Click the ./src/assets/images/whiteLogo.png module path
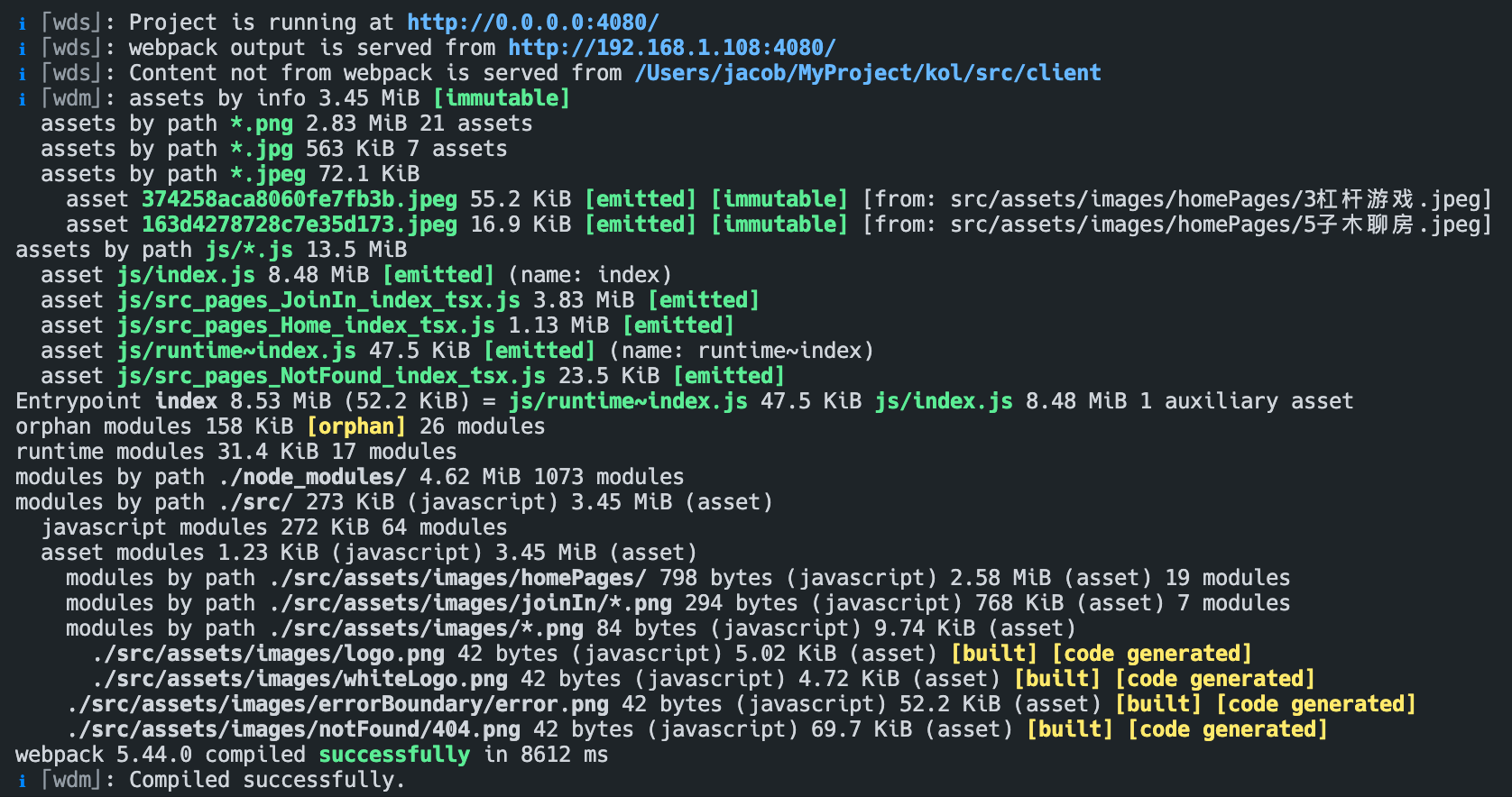This screenshot has width=1512, height=797. coord(300,679)
